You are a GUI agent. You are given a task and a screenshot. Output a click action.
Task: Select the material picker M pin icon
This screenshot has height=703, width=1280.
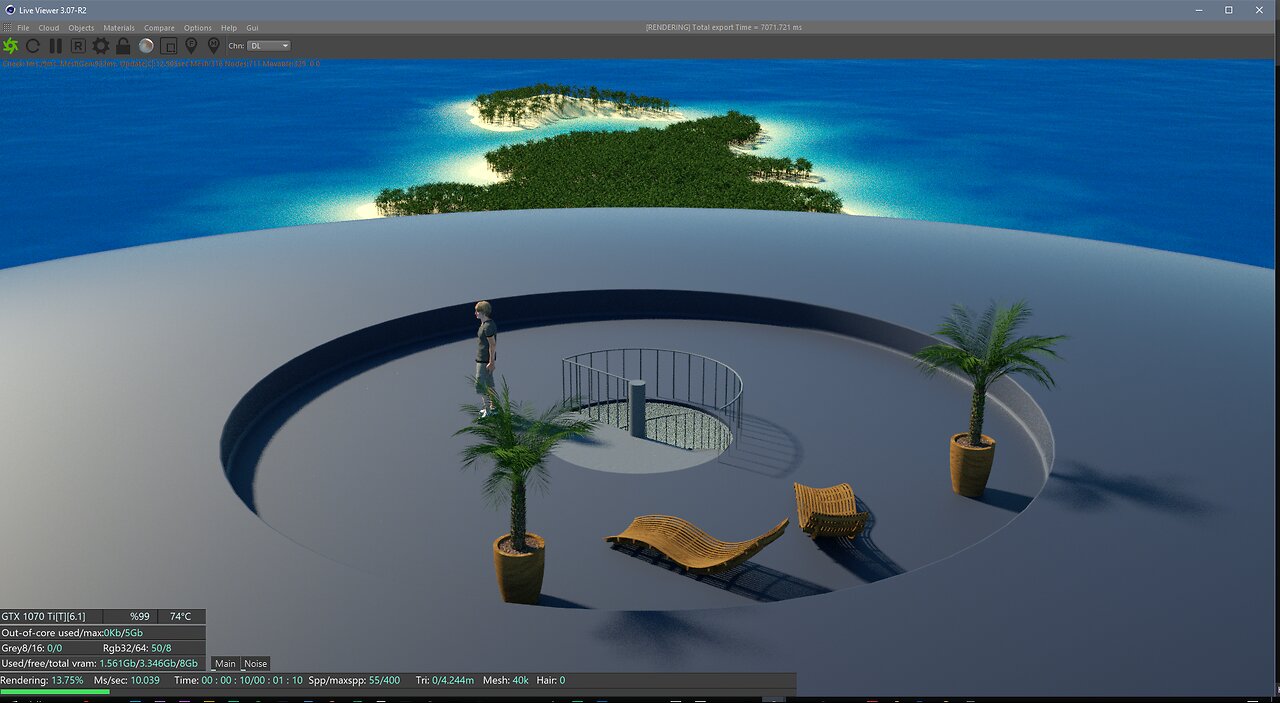(213, 46)
